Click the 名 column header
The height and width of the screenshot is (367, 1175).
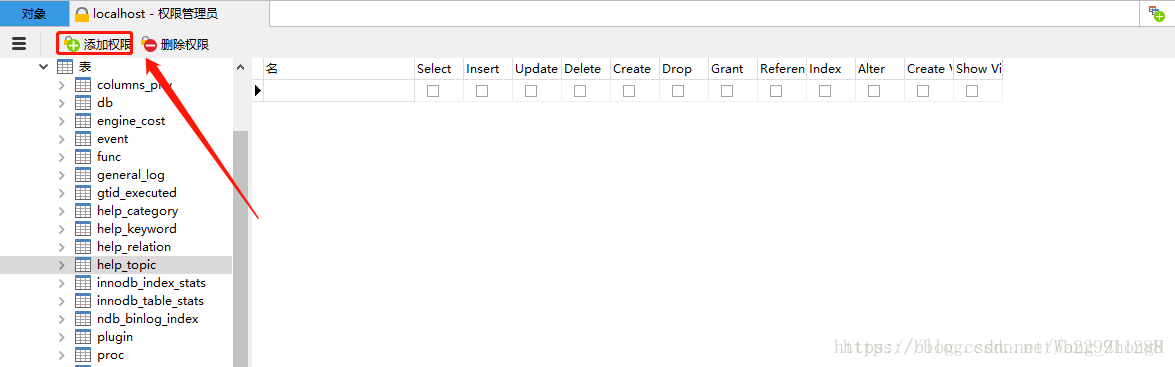(339, 68)
